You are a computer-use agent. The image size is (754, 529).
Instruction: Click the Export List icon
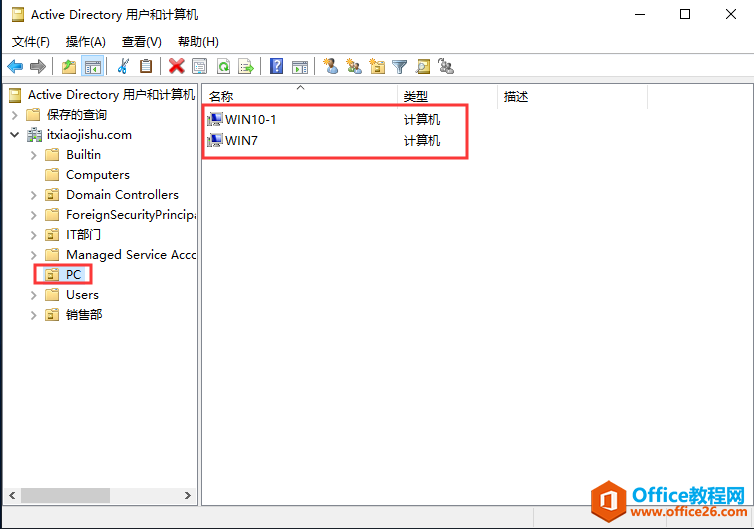(246, 66)
